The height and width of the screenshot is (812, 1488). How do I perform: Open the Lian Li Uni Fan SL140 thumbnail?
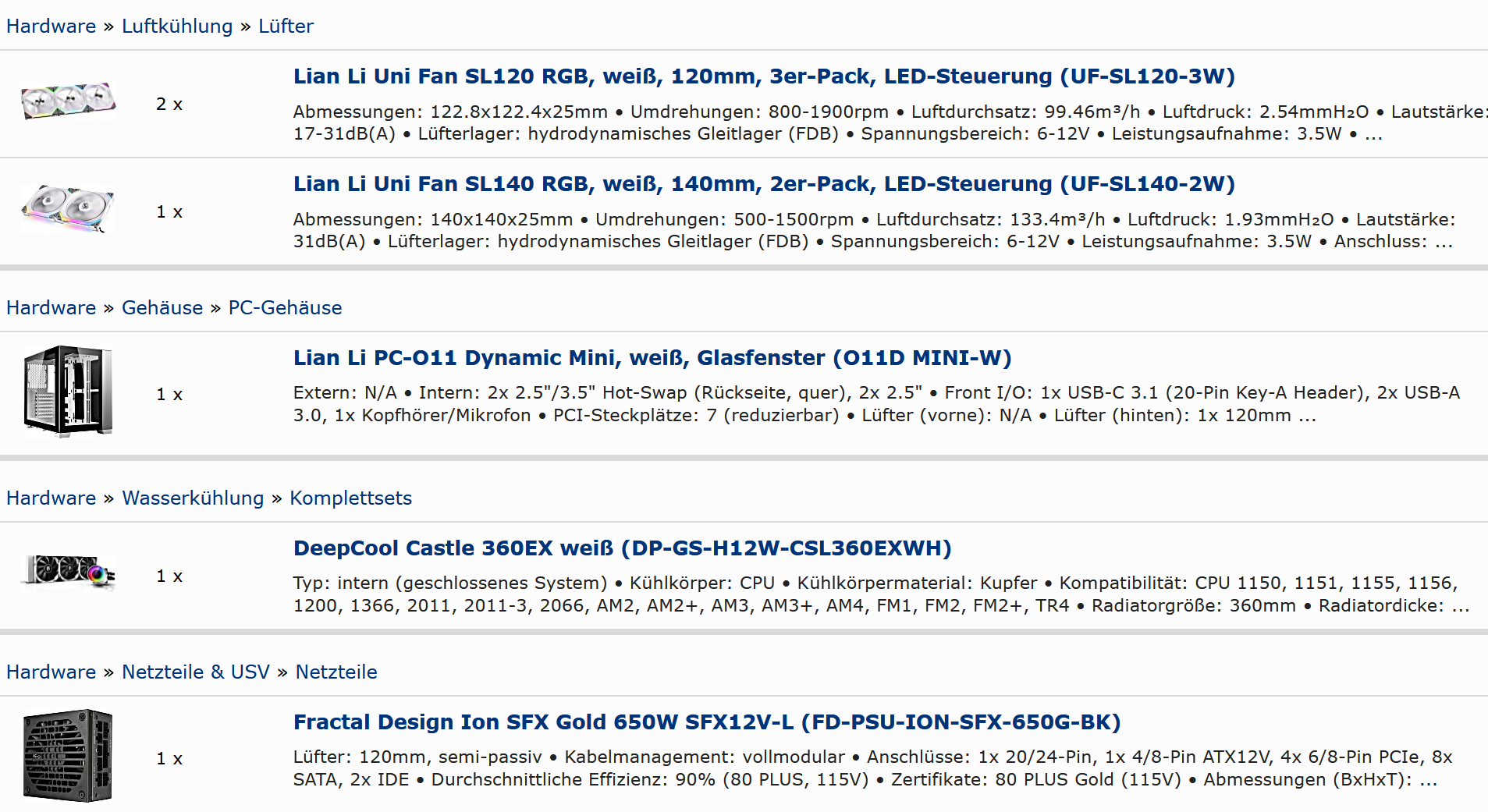point(69,209)
